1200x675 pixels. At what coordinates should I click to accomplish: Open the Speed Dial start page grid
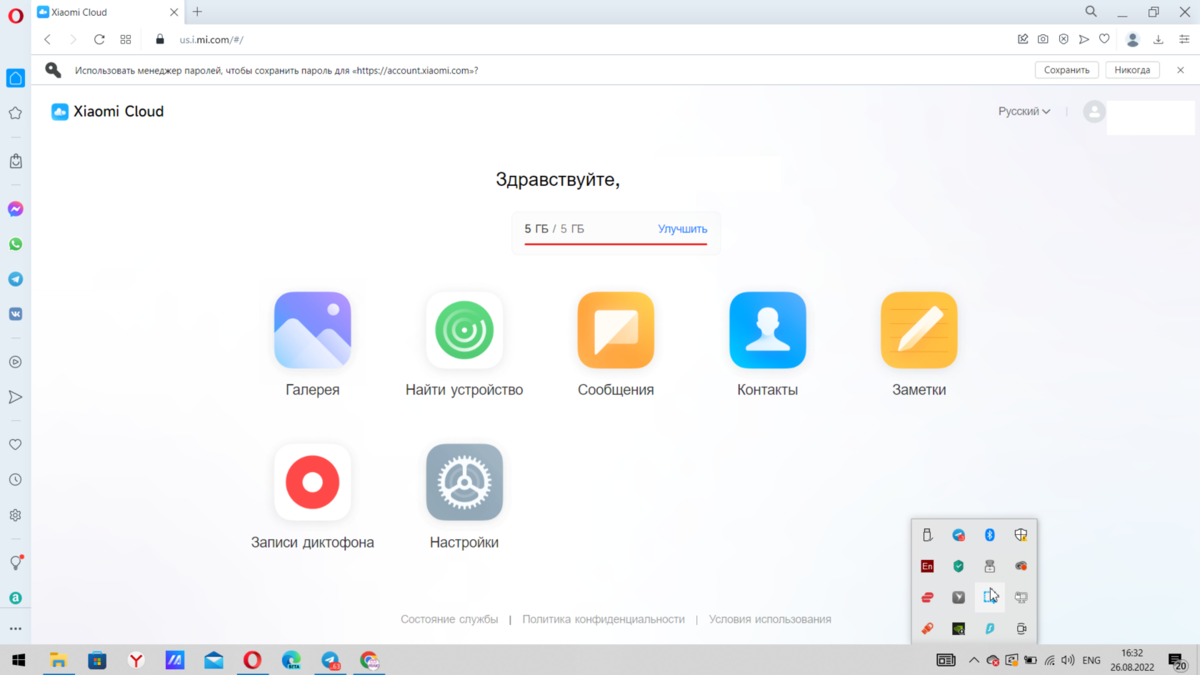coord(125,40)
